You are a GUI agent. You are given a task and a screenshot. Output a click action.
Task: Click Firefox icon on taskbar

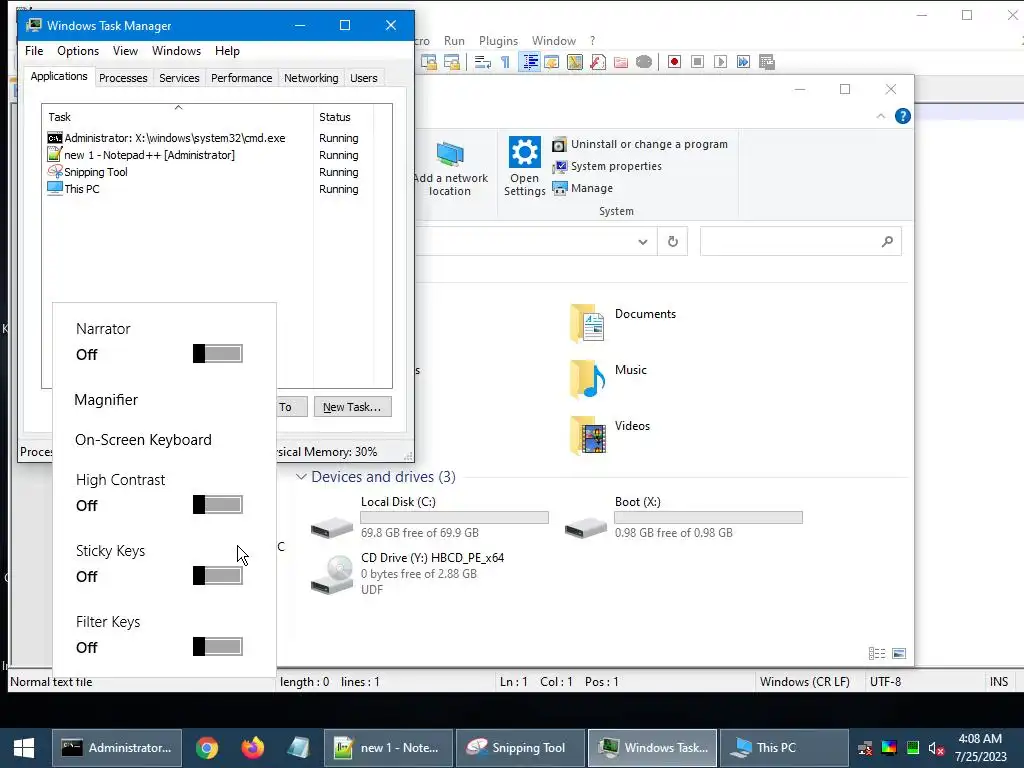coord(253,748)
